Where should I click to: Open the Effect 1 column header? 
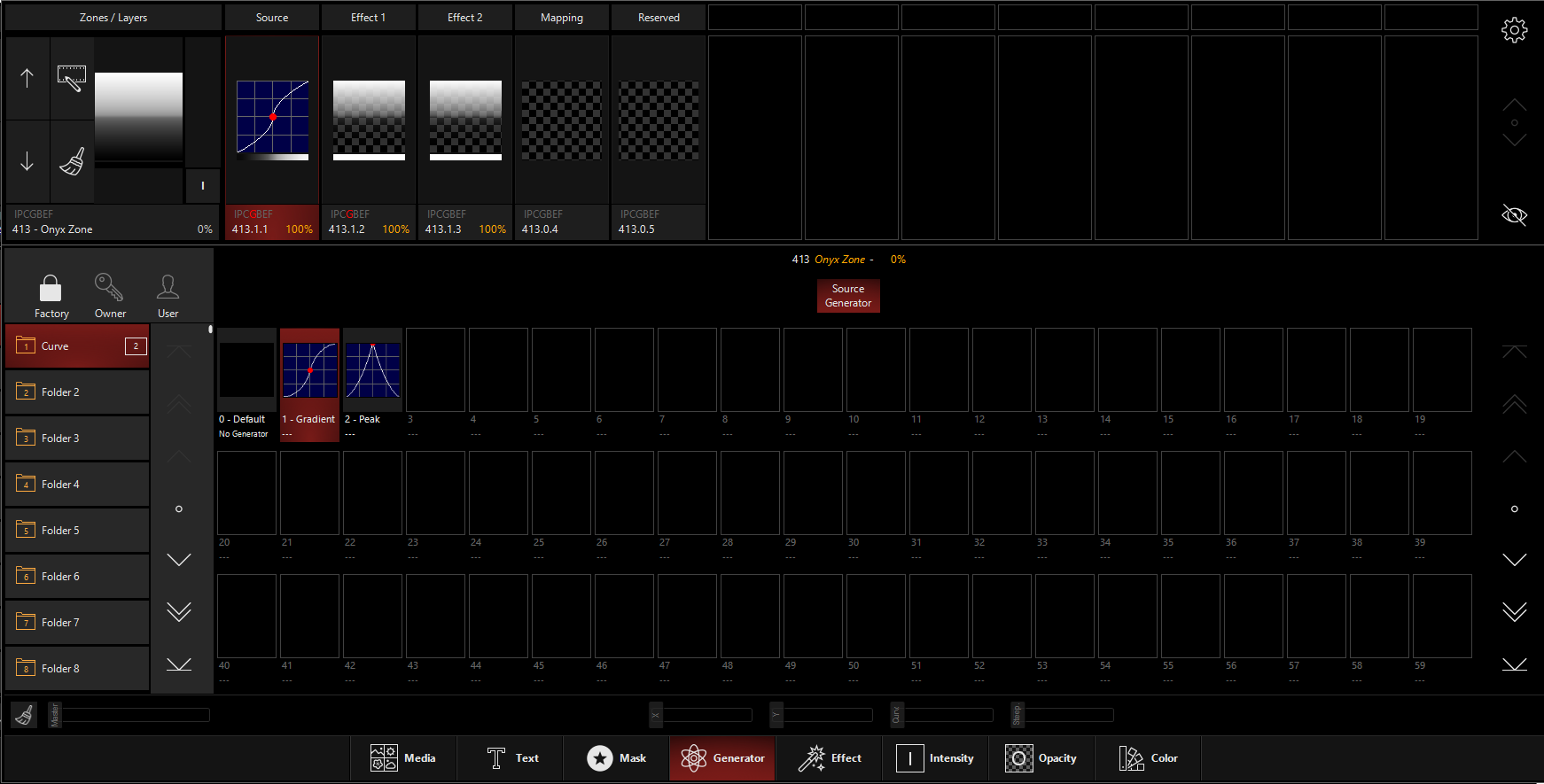point(369,18)
